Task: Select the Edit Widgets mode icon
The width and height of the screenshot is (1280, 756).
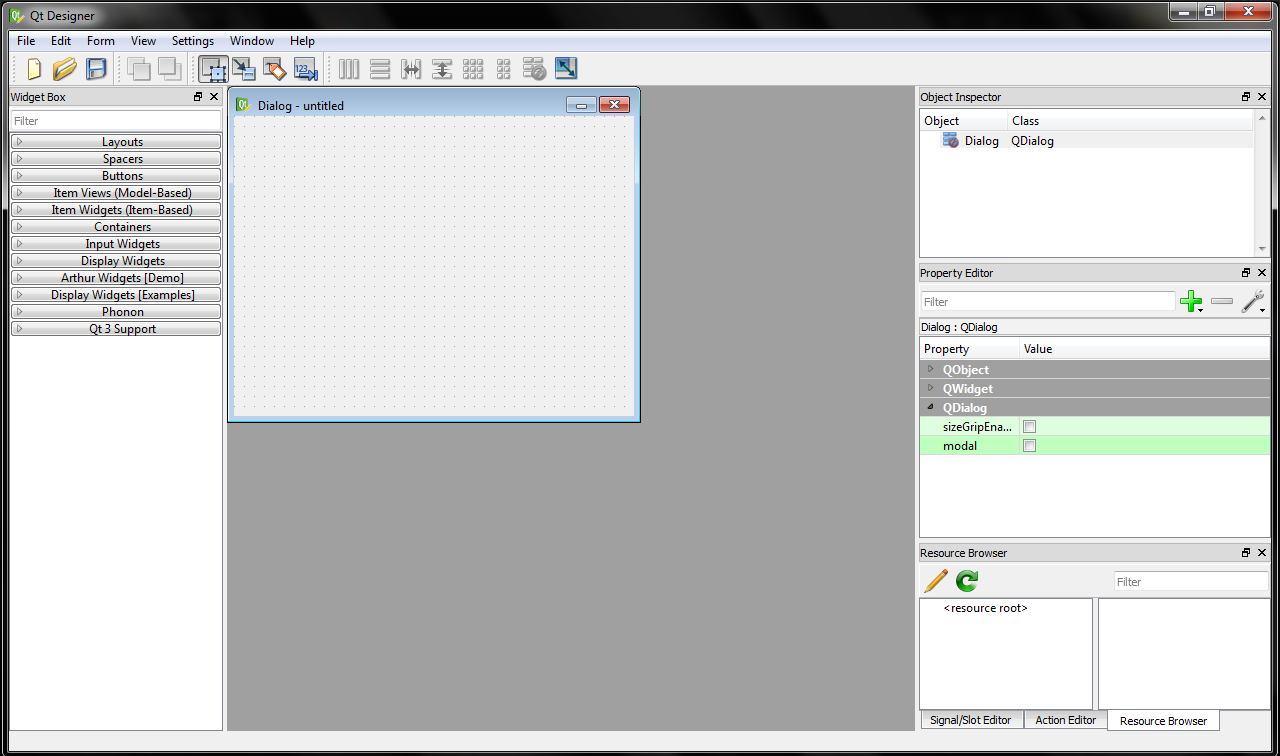Action: pos(213,69)
